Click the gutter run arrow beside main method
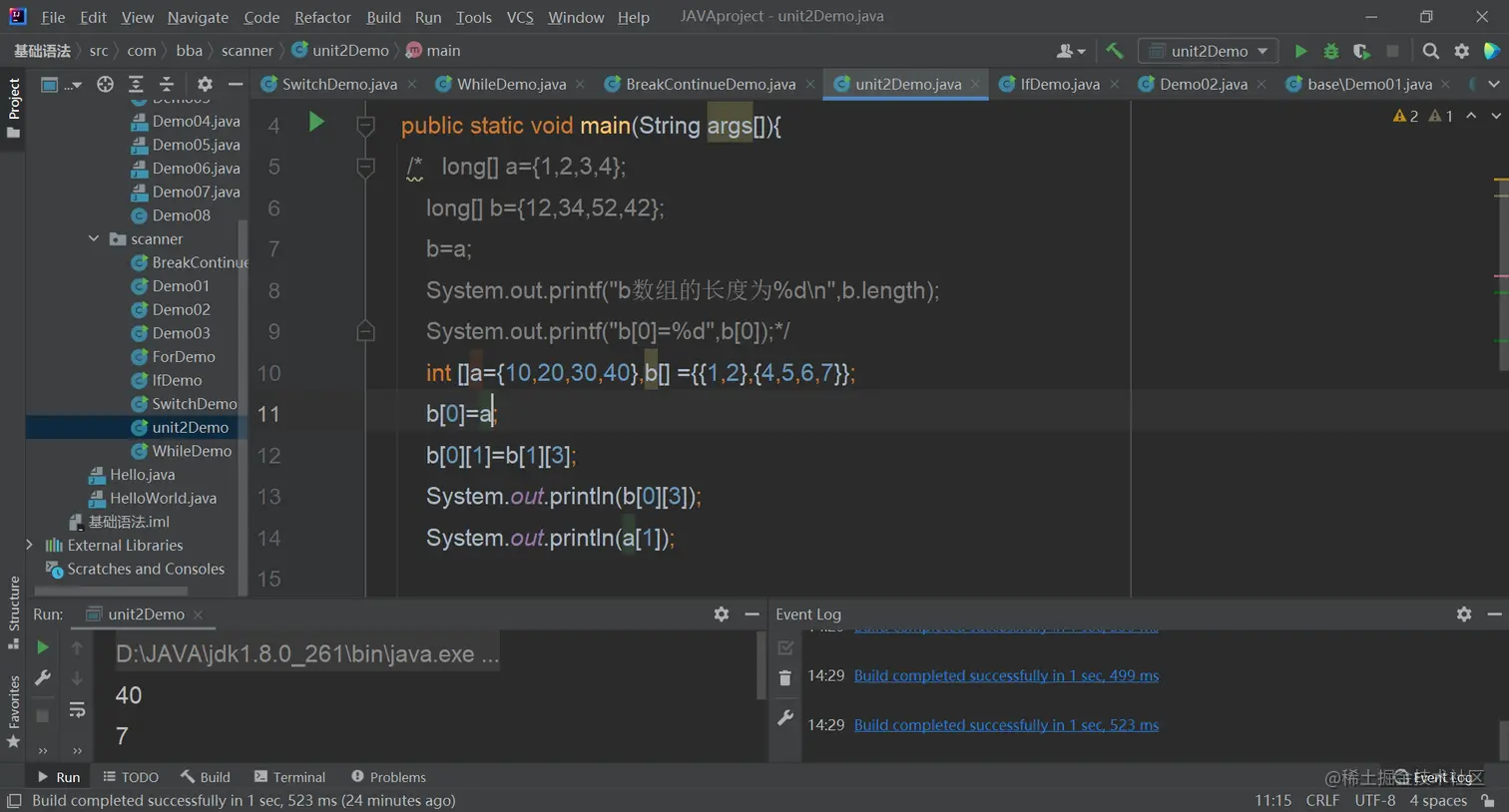The width and height of the screenshot is (1509, 812). tap(316, 122)
